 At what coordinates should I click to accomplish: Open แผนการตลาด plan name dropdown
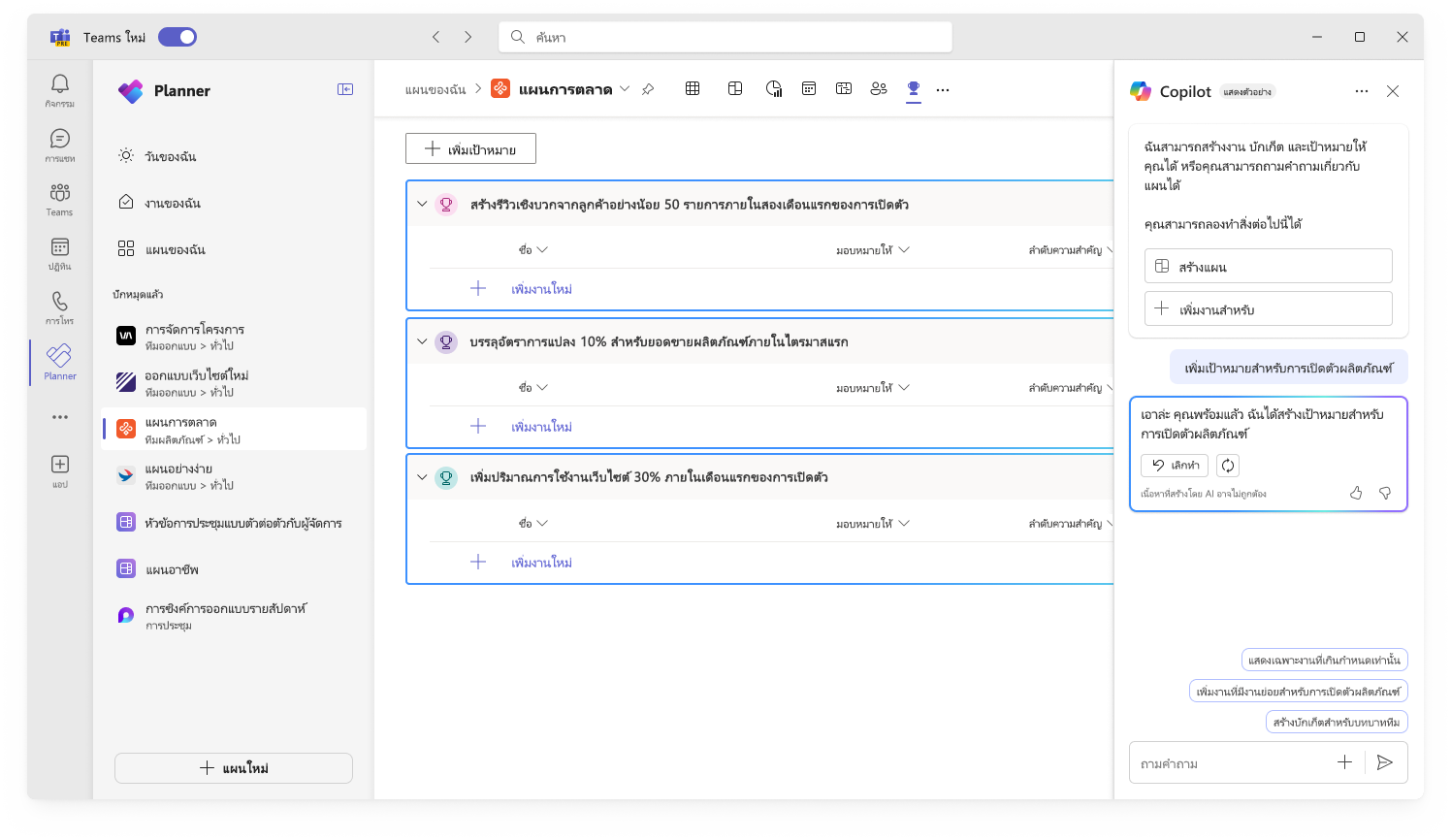tap(625, 89)
